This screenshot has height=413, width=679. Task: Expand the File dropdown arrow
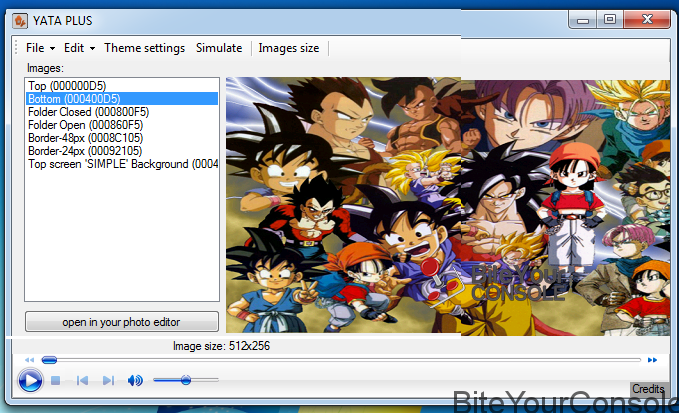point(52,48)
